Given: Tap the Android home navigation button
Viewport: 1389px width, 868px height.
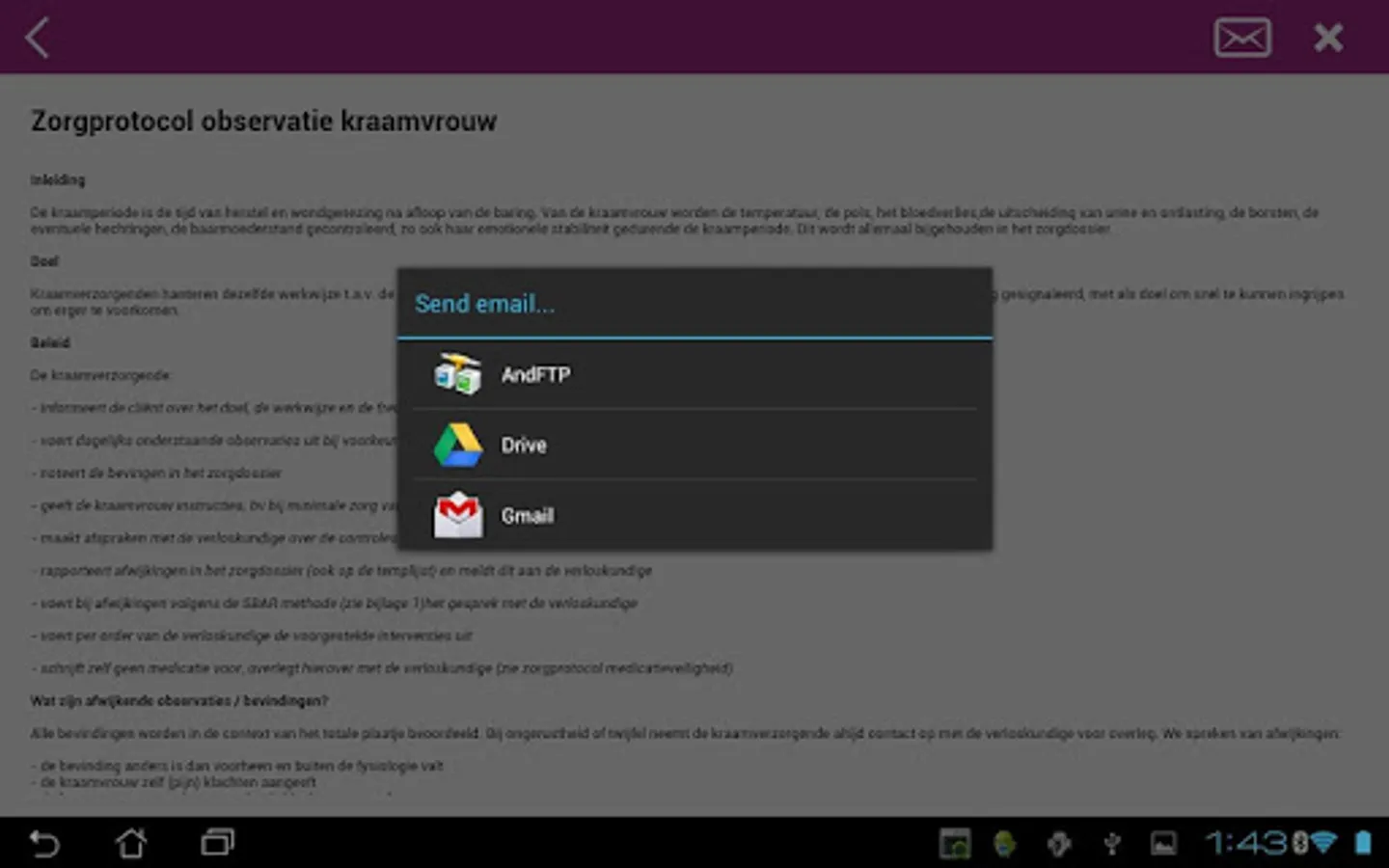Looking at the screenshot, I should point(131,843).
